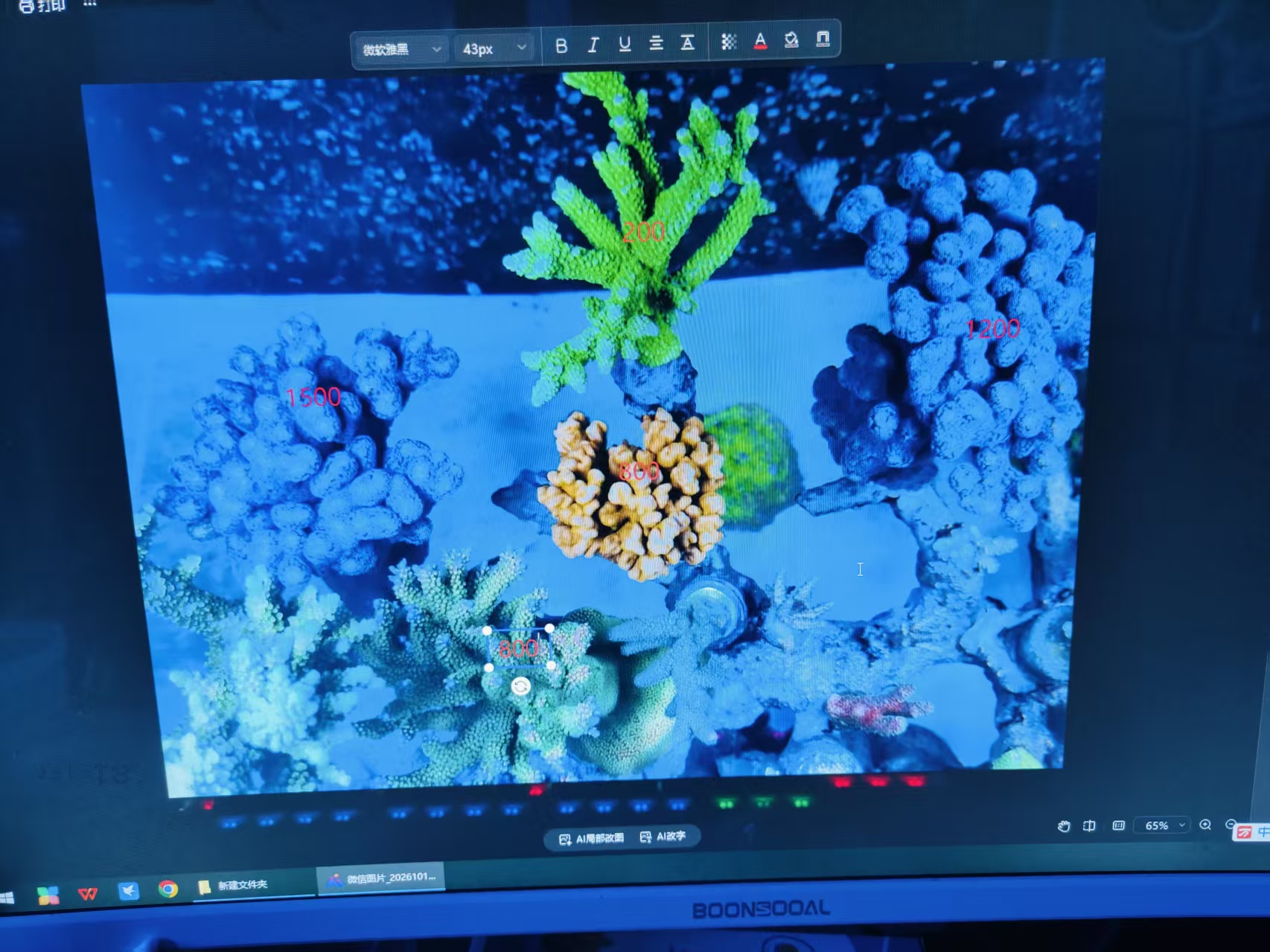The height and width of the screenshot is (952, 1270).
Task: Select the red 200 text label
Action: (x=643, y=232)
